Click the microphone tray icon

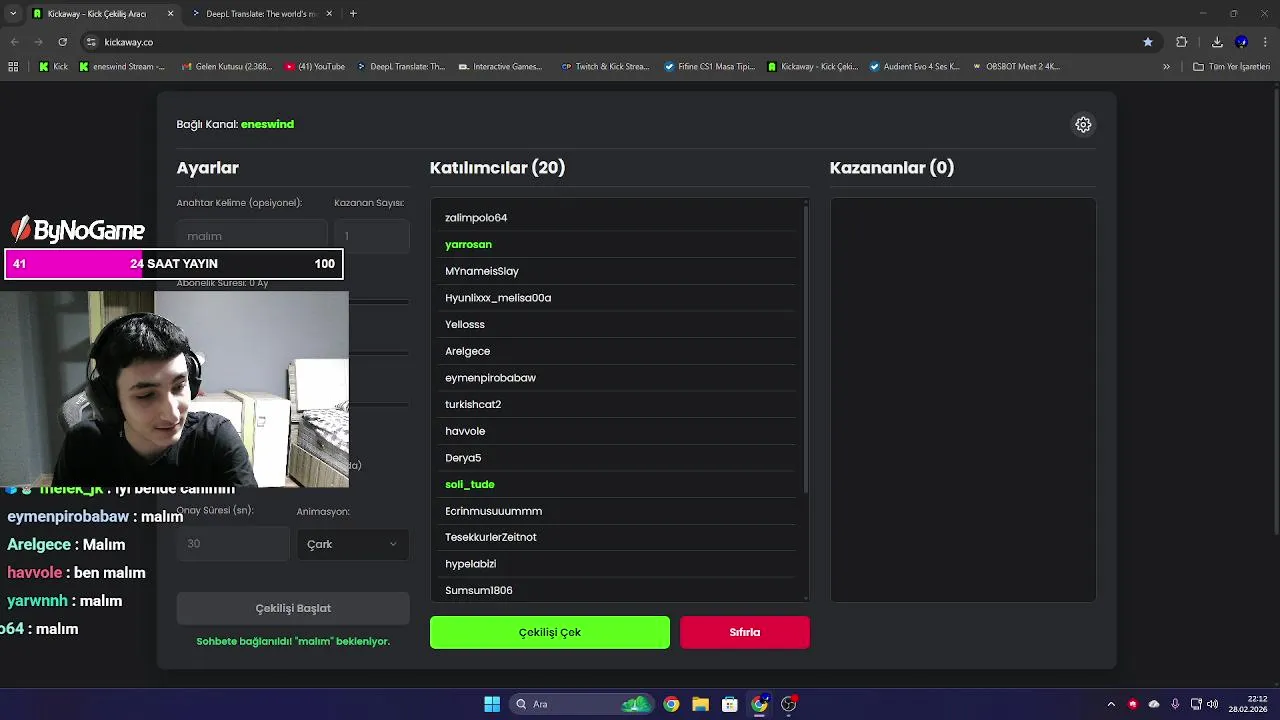[1175, 704]
